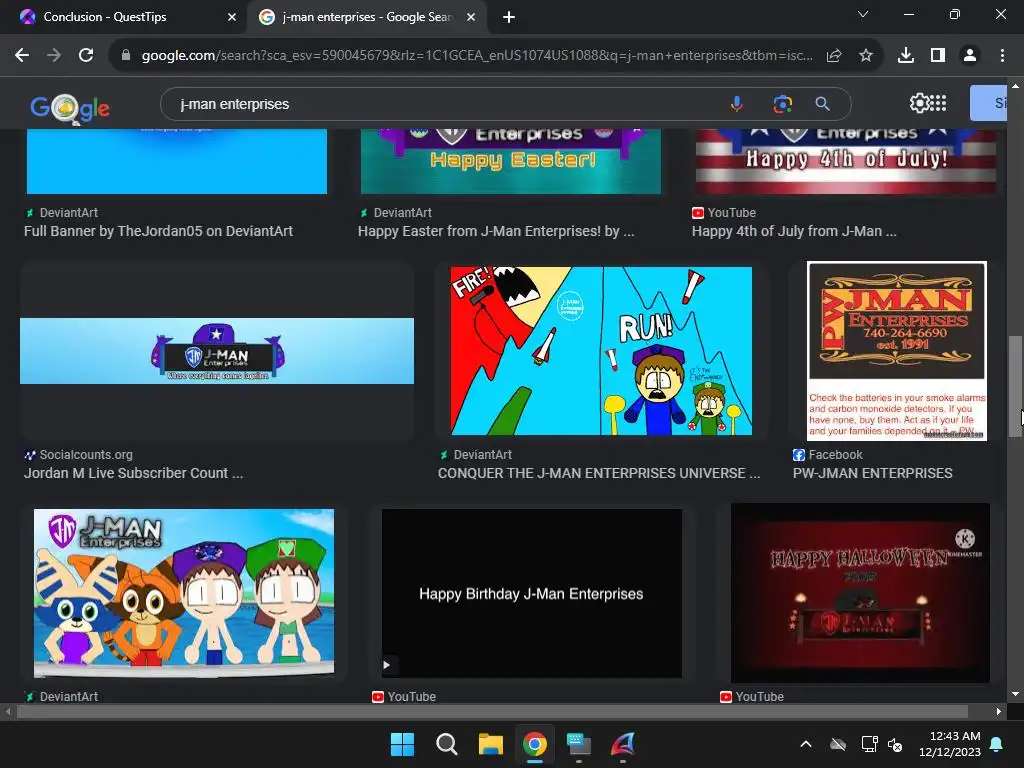1024x768 pixels.
Task: Go forward in browser history
Action: [x=54, y=56]
